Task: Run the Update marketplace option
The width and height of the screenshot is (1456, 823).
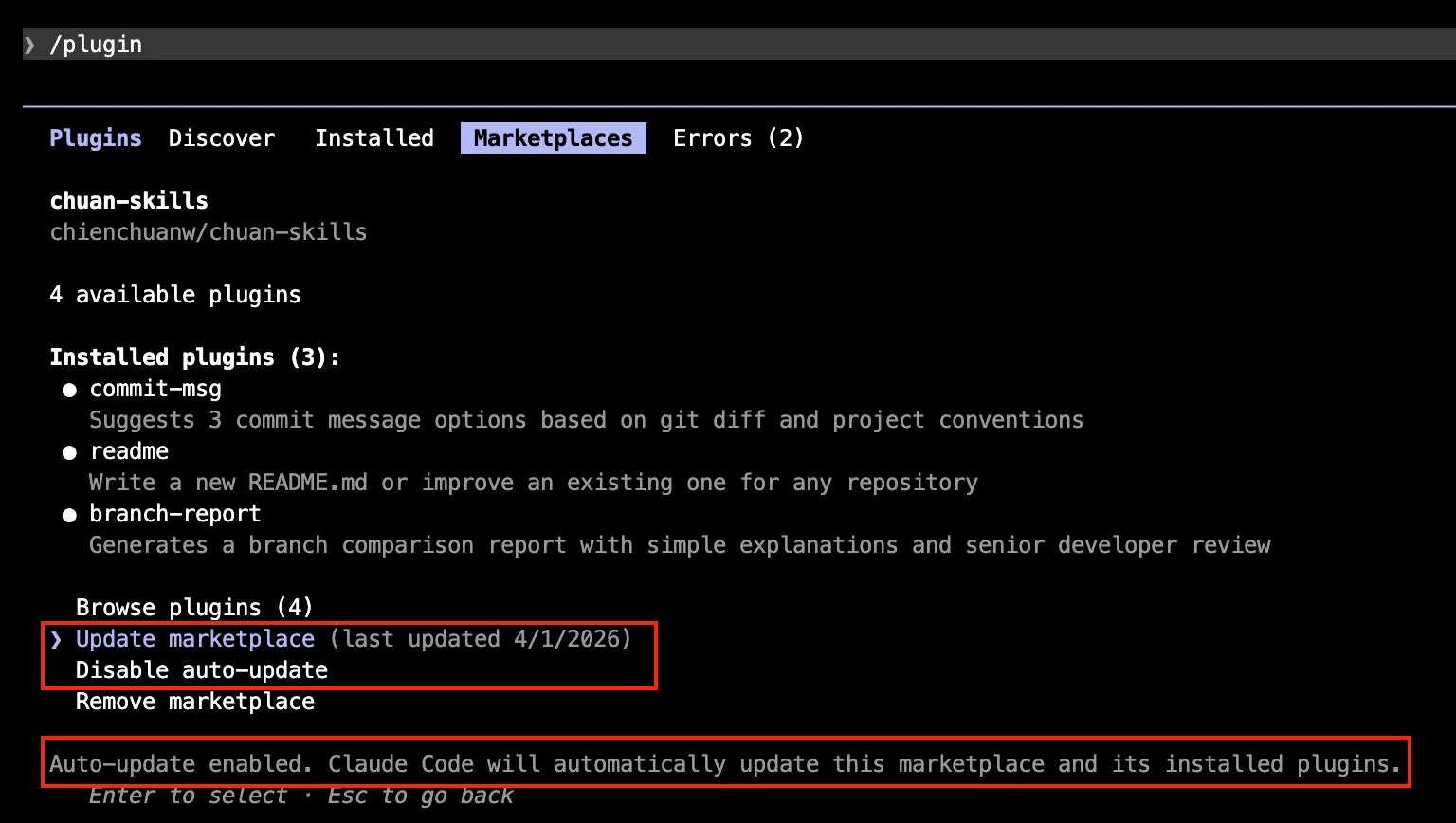Action: tap(195, 639)
